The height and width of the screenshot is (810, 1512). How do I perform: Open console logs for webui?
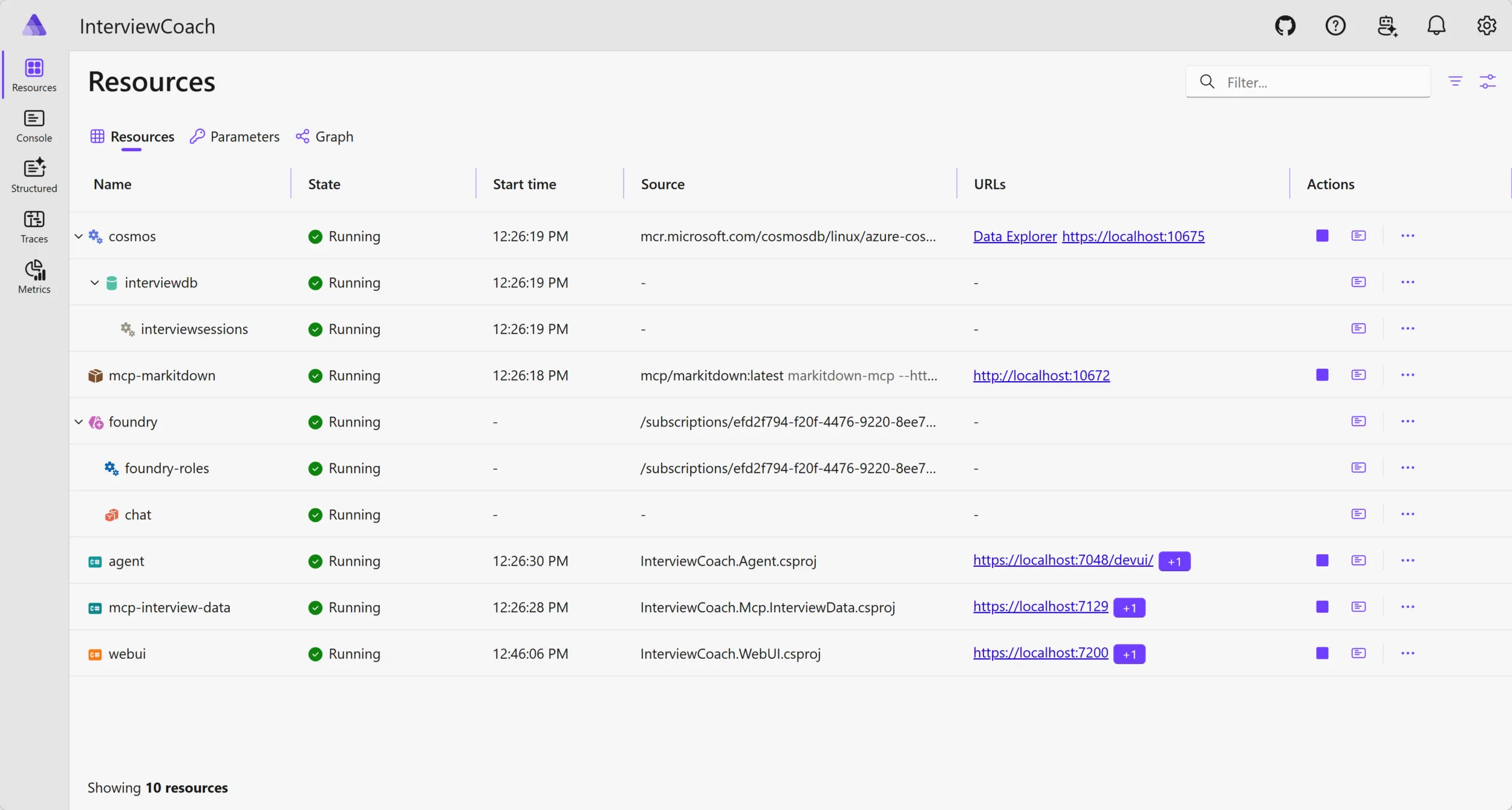(1358, 653)
